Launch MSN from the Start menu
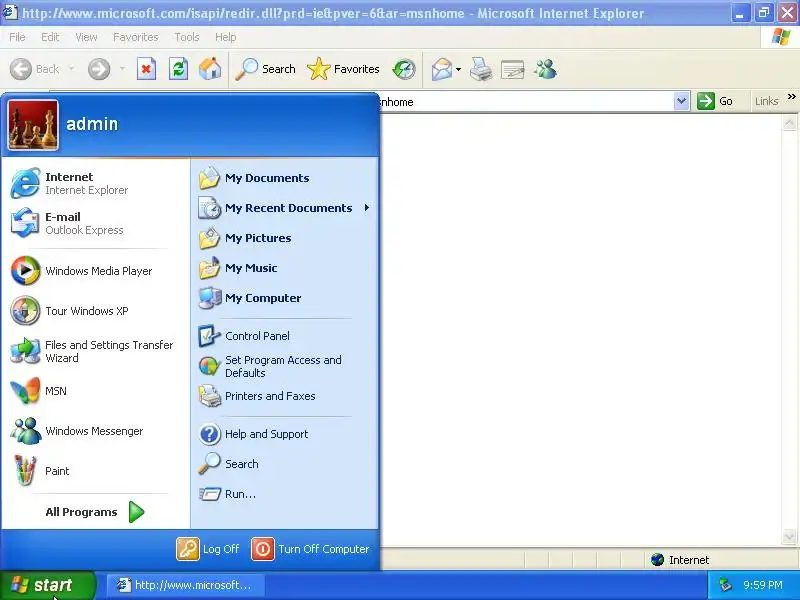This screenshot has width=800, height=600. 95,391
